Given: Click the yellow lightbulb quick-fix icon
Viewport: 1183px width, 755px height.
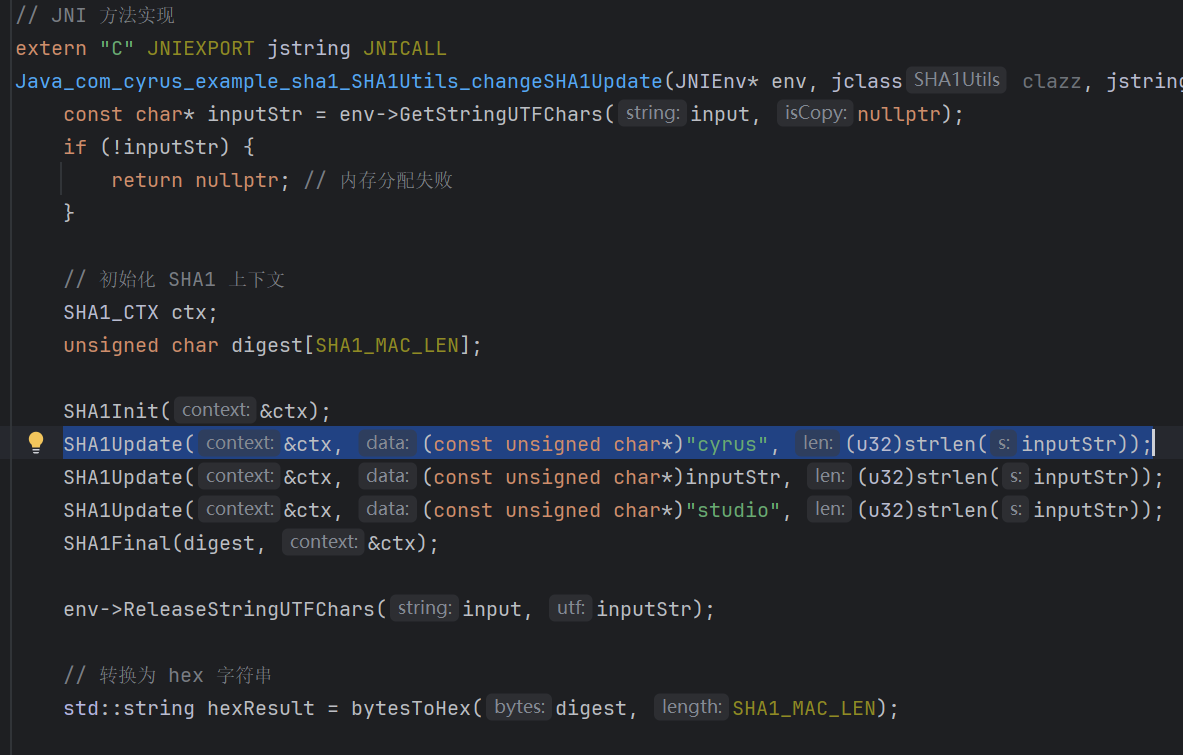Looking at the screenshot, I should (35, 442).
